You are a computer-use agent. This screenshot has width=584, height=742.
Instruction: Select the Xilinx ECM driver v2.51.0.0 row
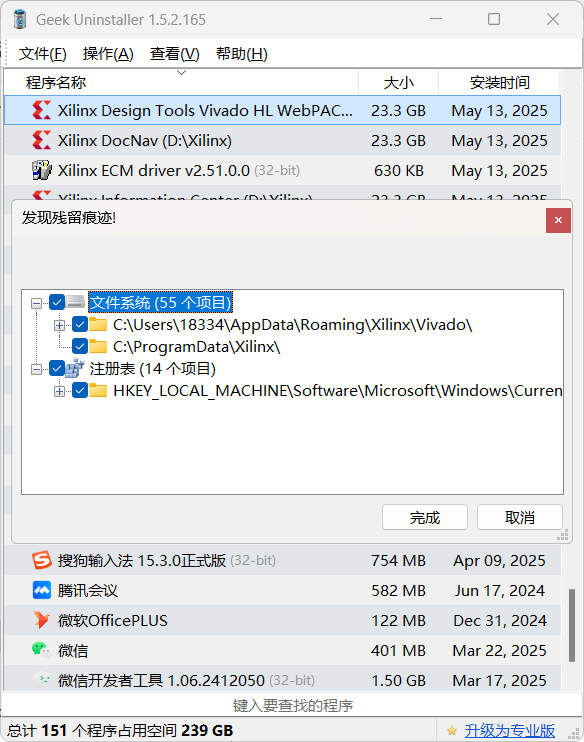283,170
